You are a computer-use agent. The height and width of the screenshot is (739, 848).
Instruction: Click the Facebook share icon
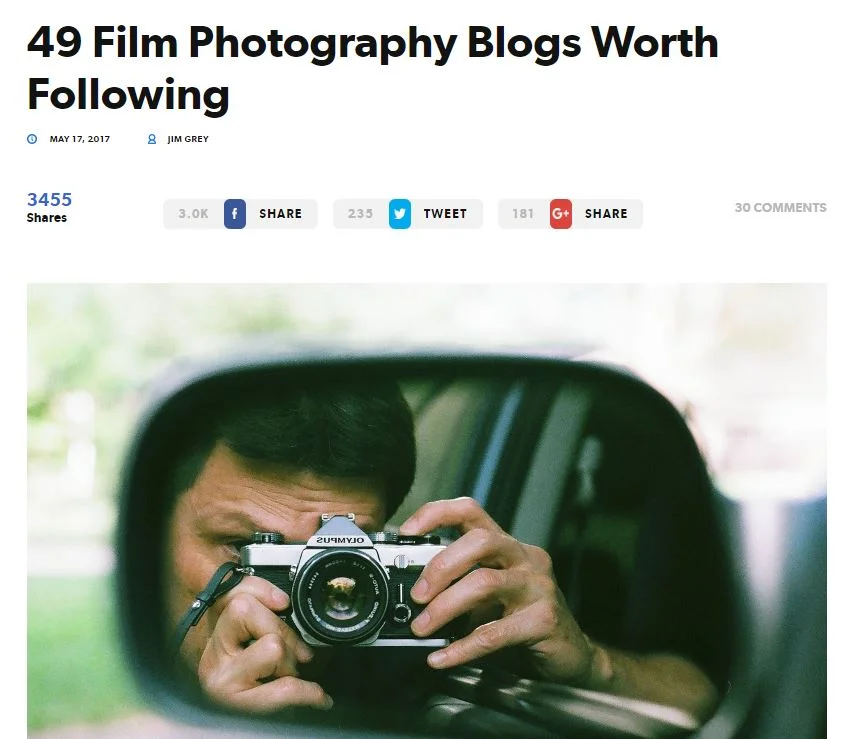pos(235,214)
